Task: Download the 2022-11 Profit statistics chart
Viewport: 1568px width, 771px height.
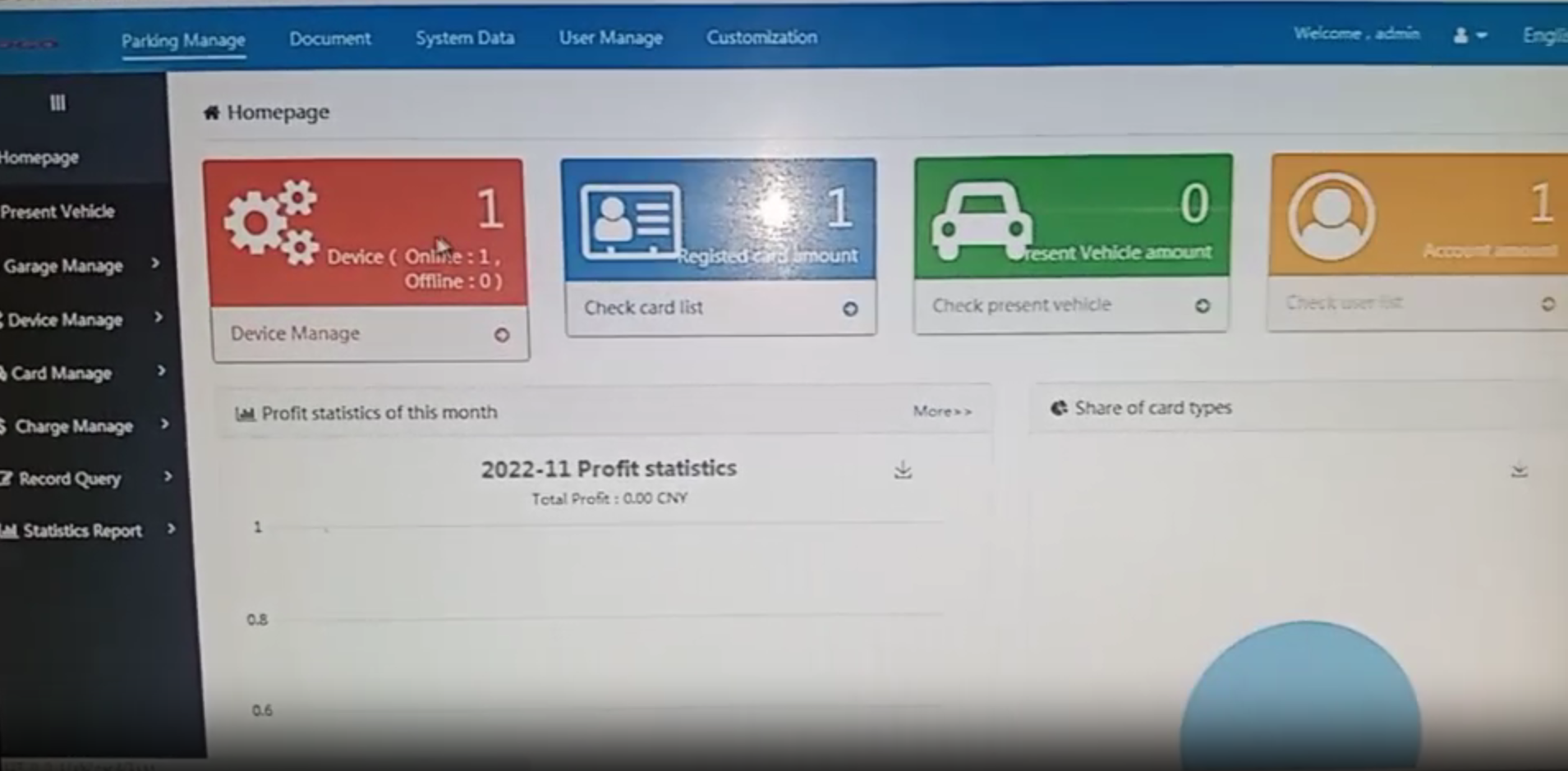Action: pos(903,470)
